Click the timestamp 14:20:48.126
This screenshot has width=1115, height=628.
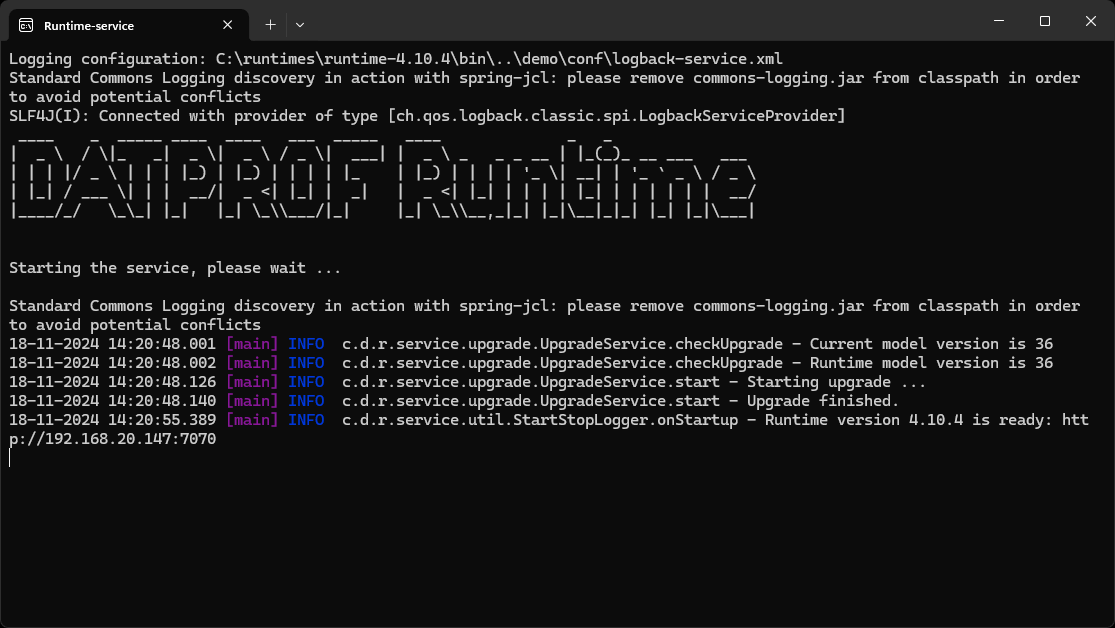(x=161, y=383)
